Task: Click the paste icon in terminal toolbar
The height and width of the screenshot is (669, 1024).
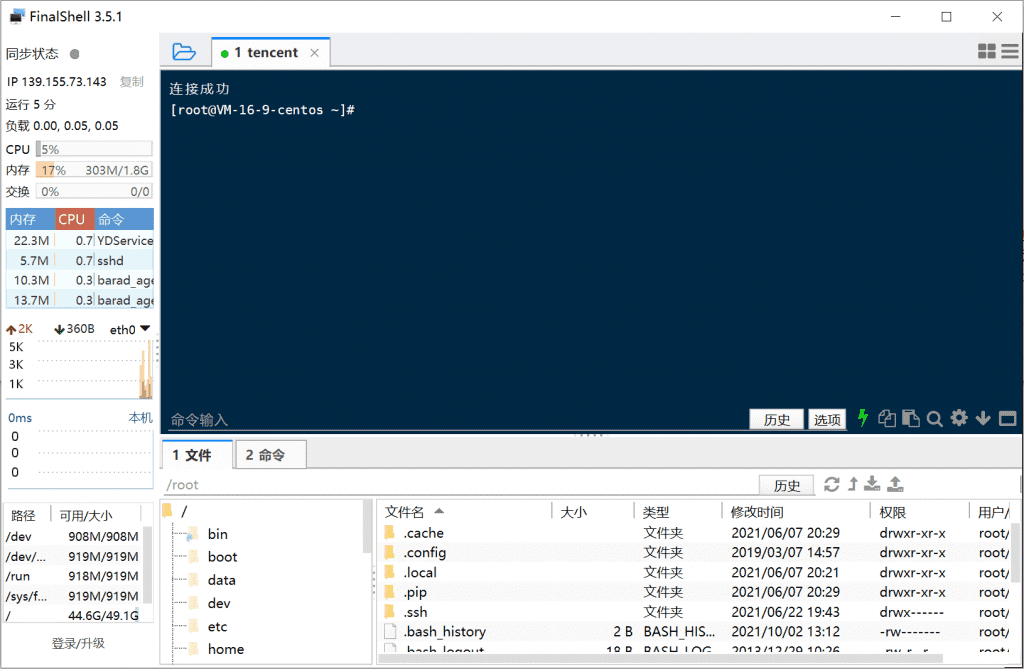Action: tap(910, 419)
